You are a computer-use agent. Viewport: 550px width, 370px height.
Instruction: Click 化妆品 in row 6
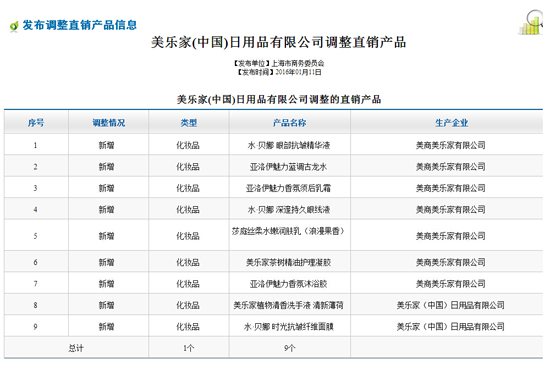tap(188, 262)
